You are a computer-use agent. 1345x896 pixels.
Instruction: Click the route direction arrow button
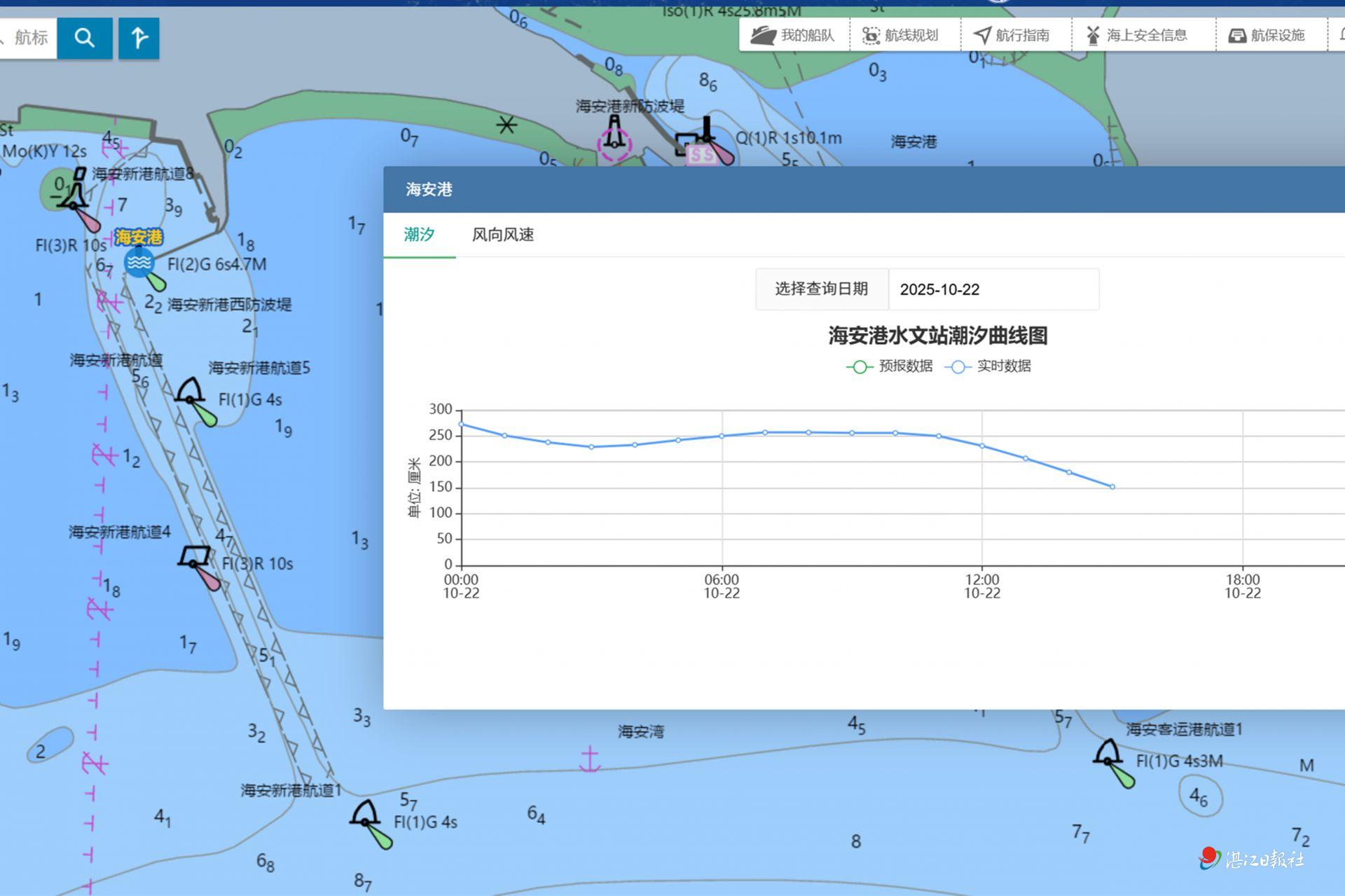(x=139, y=38)
